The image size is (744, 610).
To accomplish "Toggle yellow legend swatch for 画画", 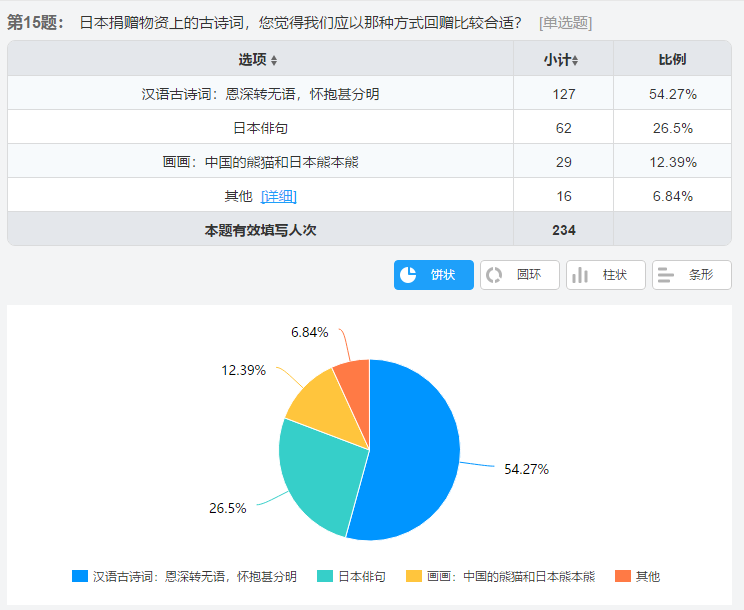I will [x=414, y=576].
